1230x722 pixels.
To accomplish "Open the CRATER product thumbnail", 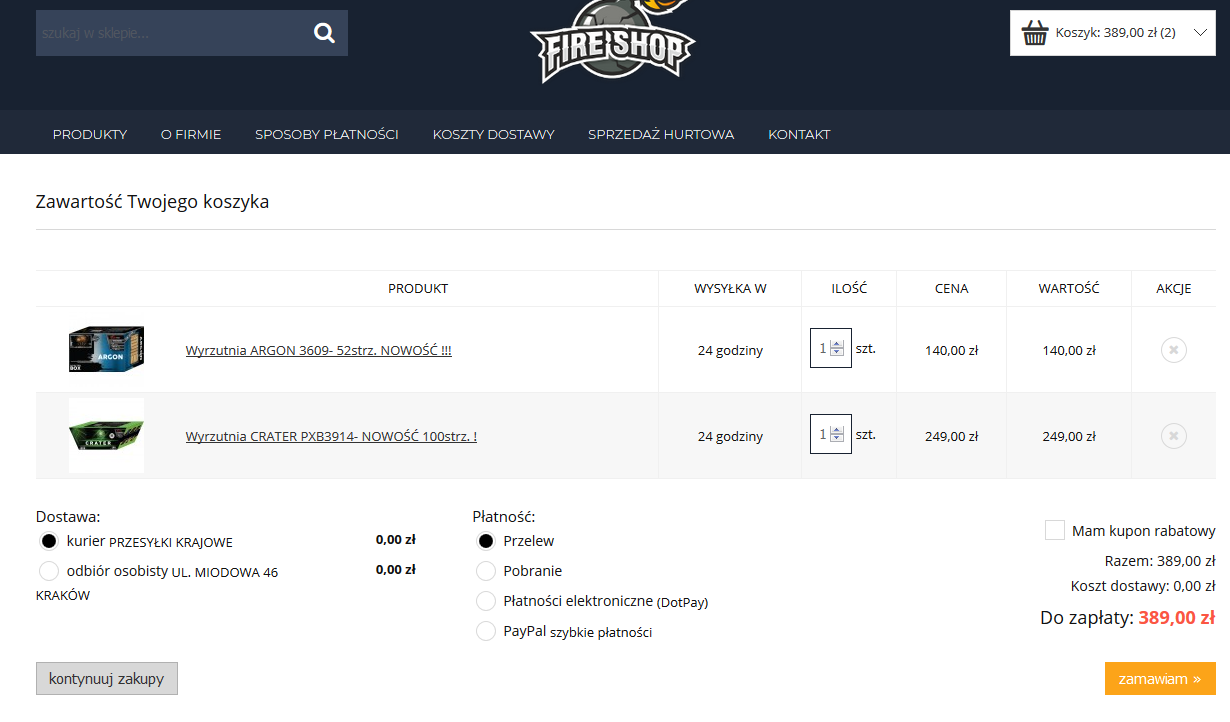I will pyautogui.click(x=106, y=436).
